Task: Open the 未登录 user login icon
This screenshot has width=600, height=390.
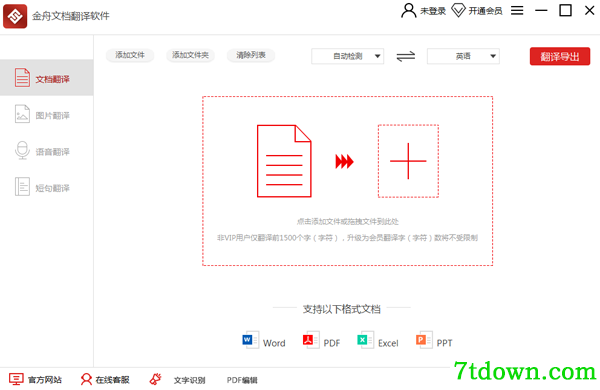Action: pyautogui.click(x=408, y=11)
